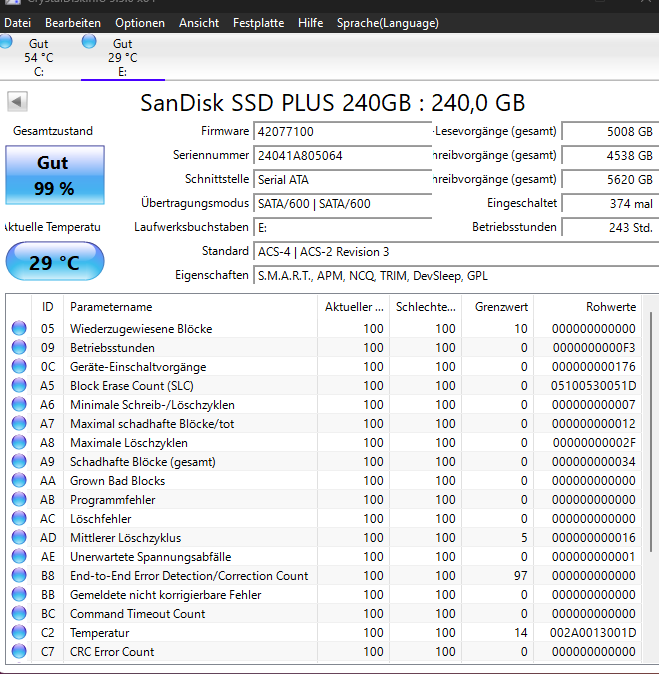This screenshot has width=659, height=674.
Task: Click the Schnittstelle field Serial ATA
Action: click(343, 180)
